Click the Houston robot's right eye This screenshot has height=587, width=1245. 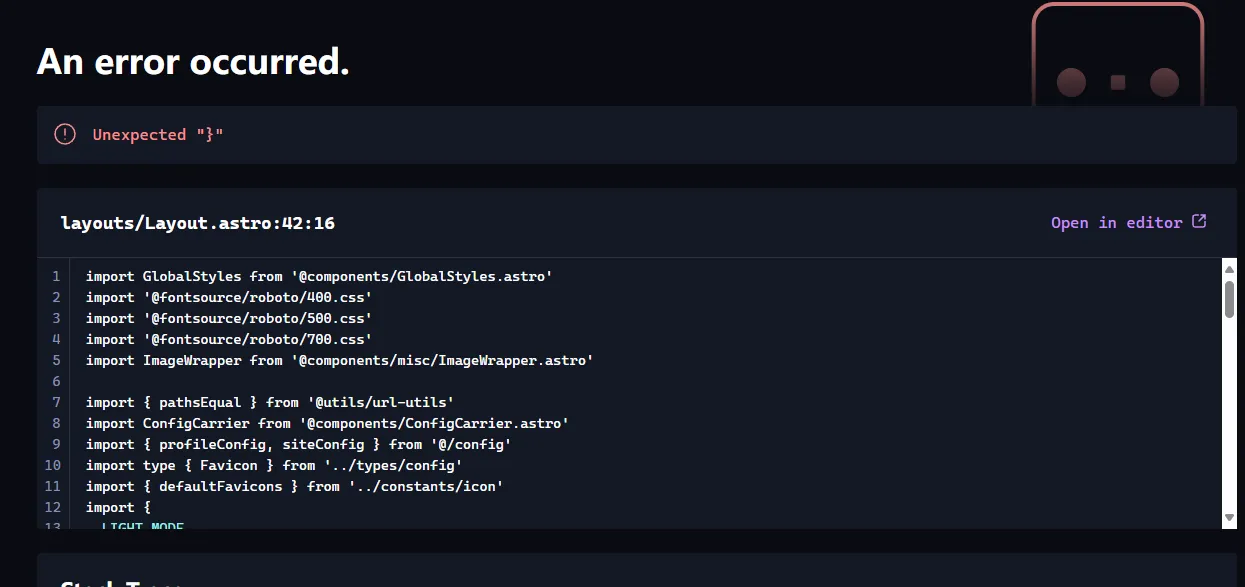pos(1164,82)
